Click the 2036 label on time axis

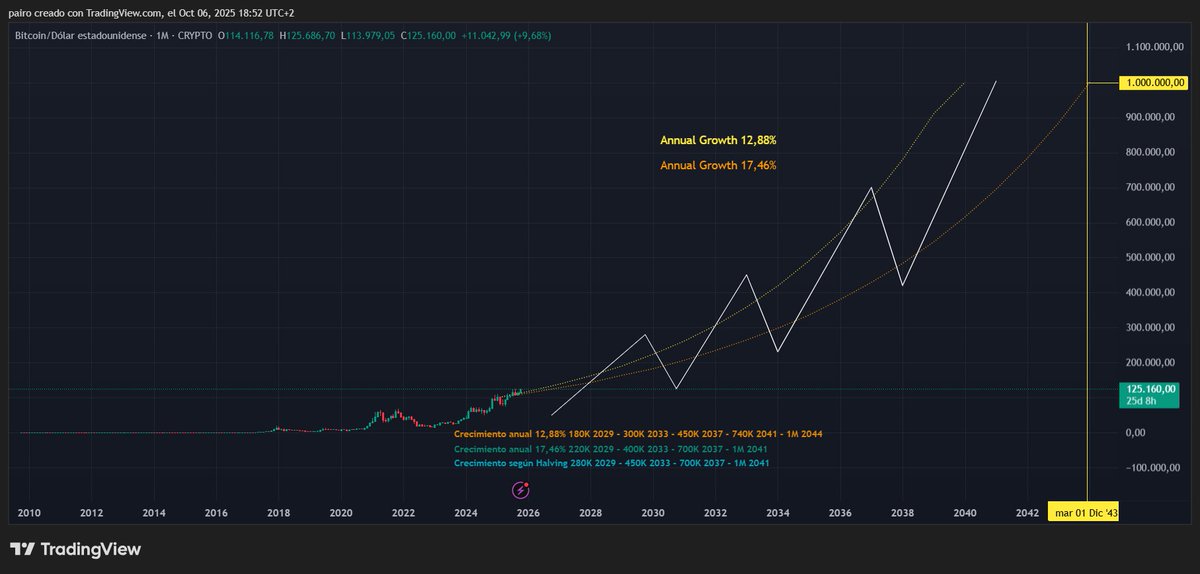[840, 513]
